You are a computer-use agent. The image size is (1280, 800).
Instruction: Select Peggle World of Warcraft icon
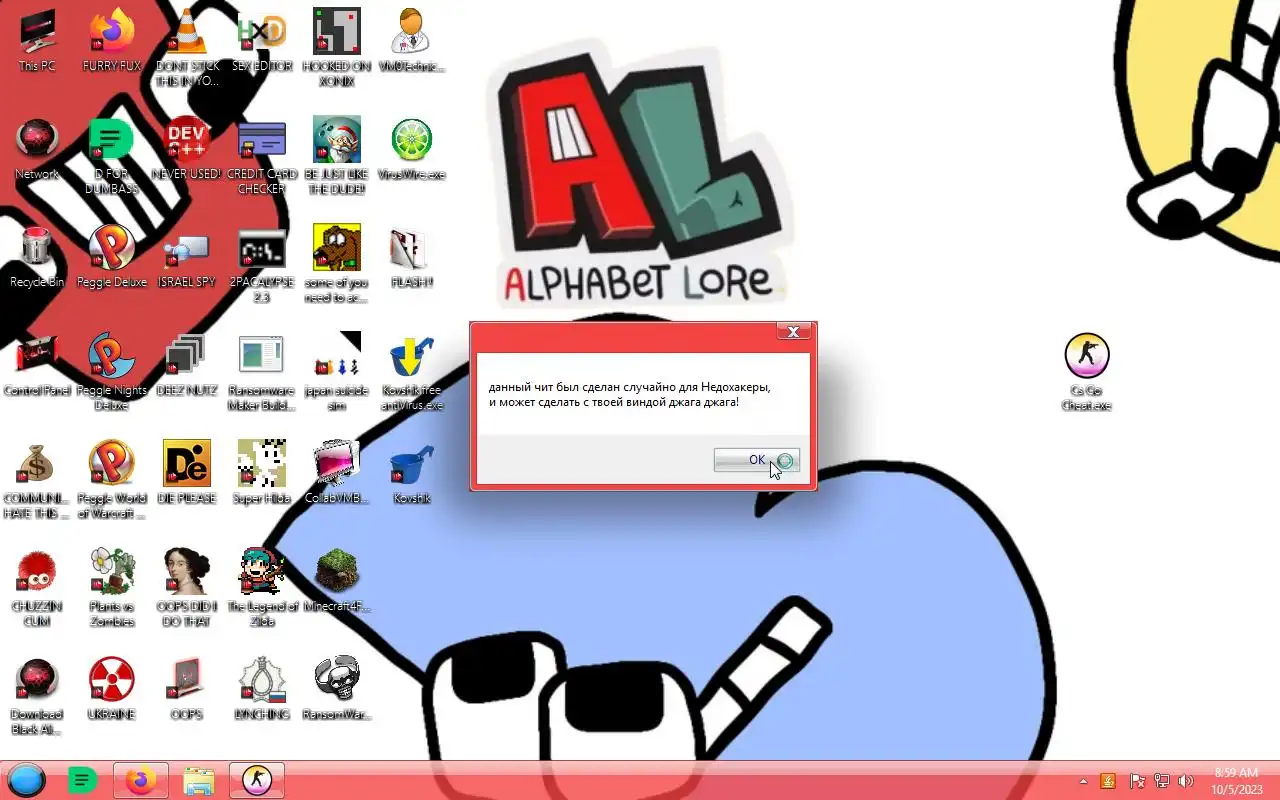[112, 479]
